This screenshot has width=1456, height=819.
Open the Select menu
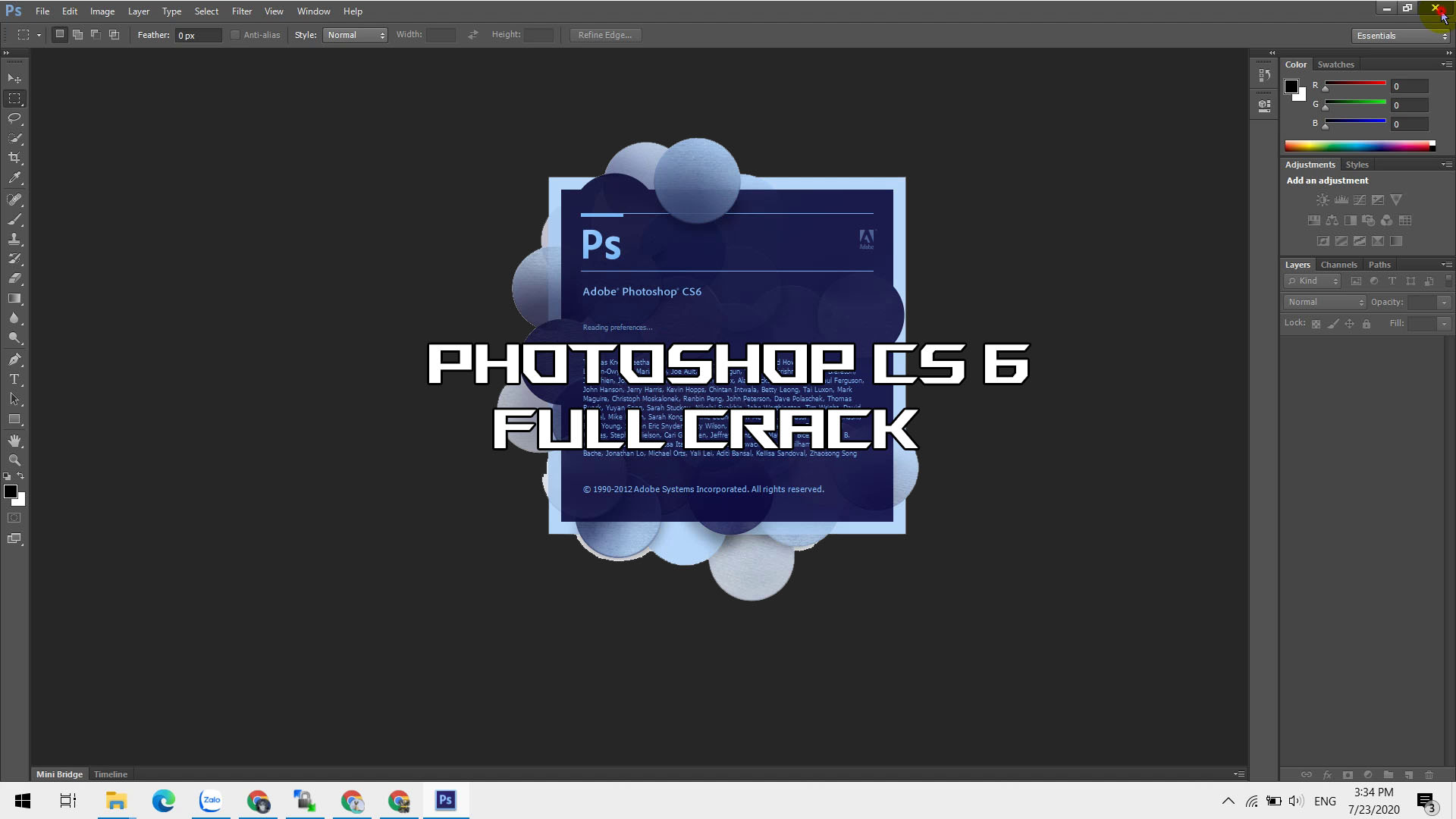[x=207, y=11]
